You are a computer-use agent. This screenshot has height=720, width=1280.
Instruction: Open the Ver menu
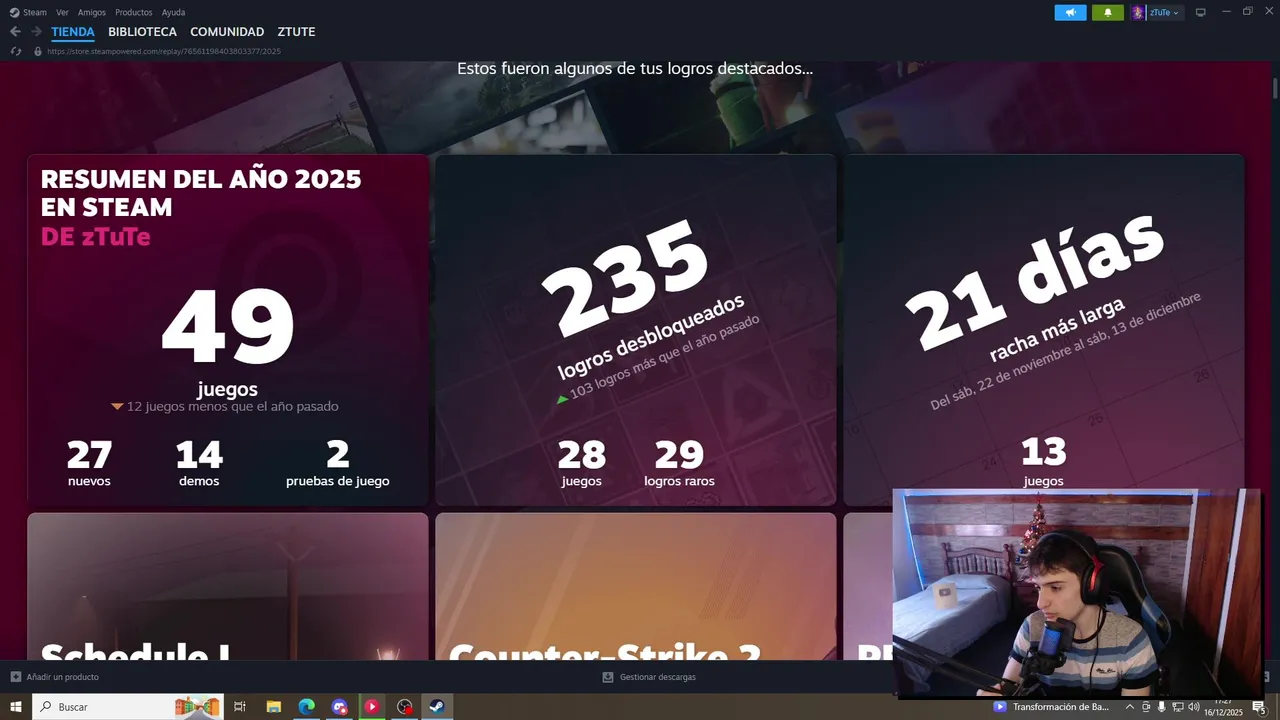tap(62, 12)
